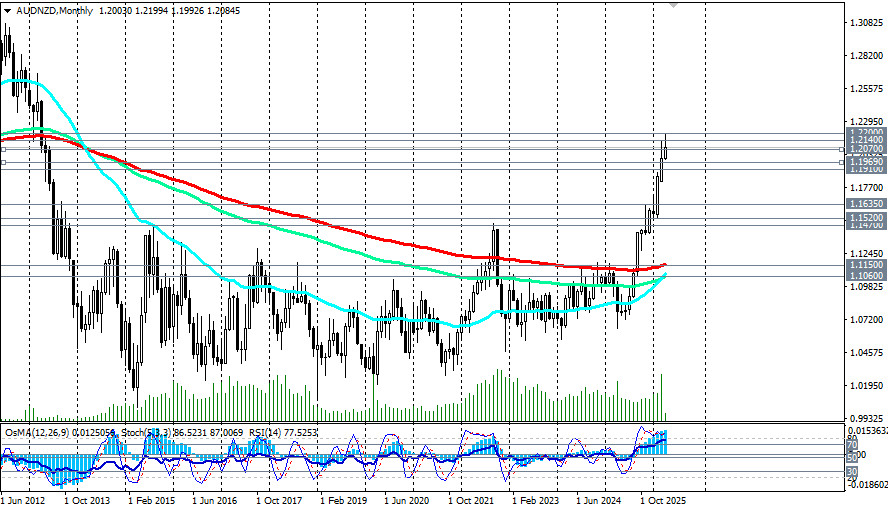Click the 1.22950 price axis label
This screenshot has height=510, width=888.
[866, 122]
